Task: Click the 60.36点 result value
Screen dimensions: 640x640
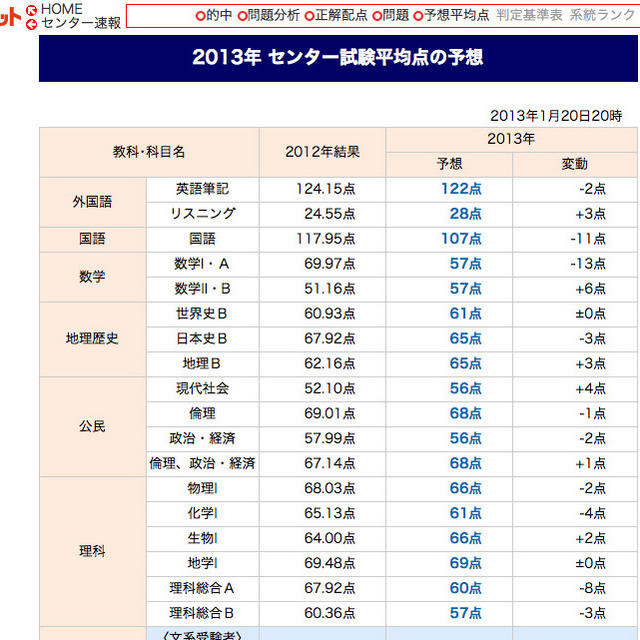Action: (x=330, y=613)
